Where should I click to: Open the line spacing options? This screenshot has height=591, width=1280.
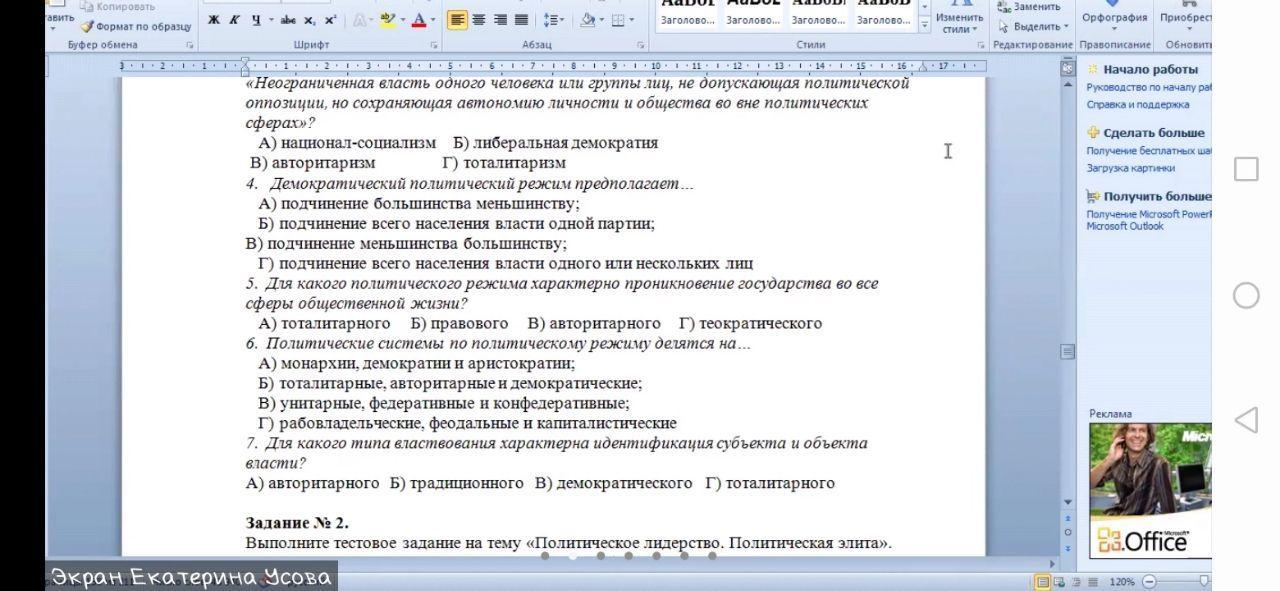(x=552, y=20)
